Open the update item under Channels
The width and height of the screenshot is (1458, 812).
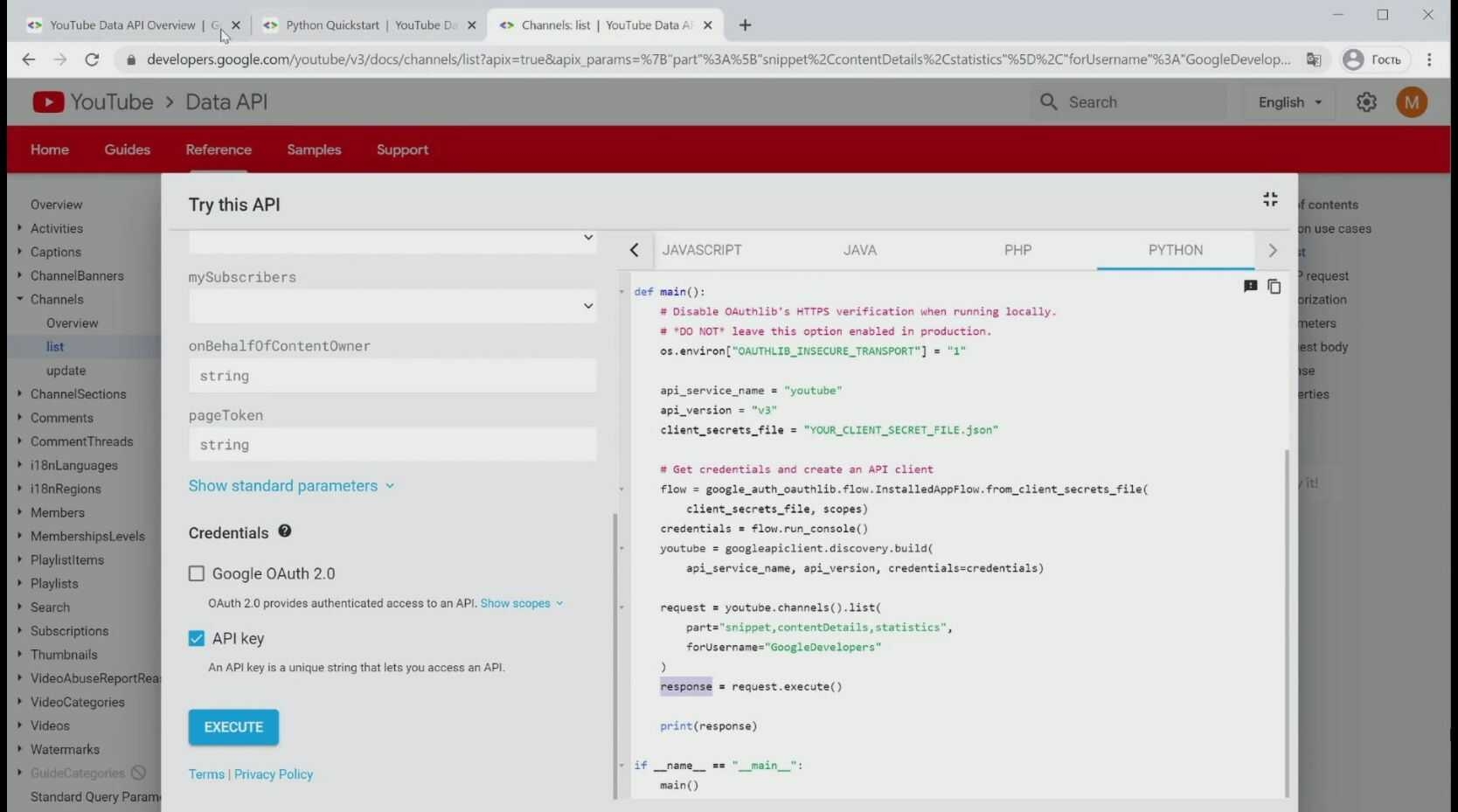(66, 371)
